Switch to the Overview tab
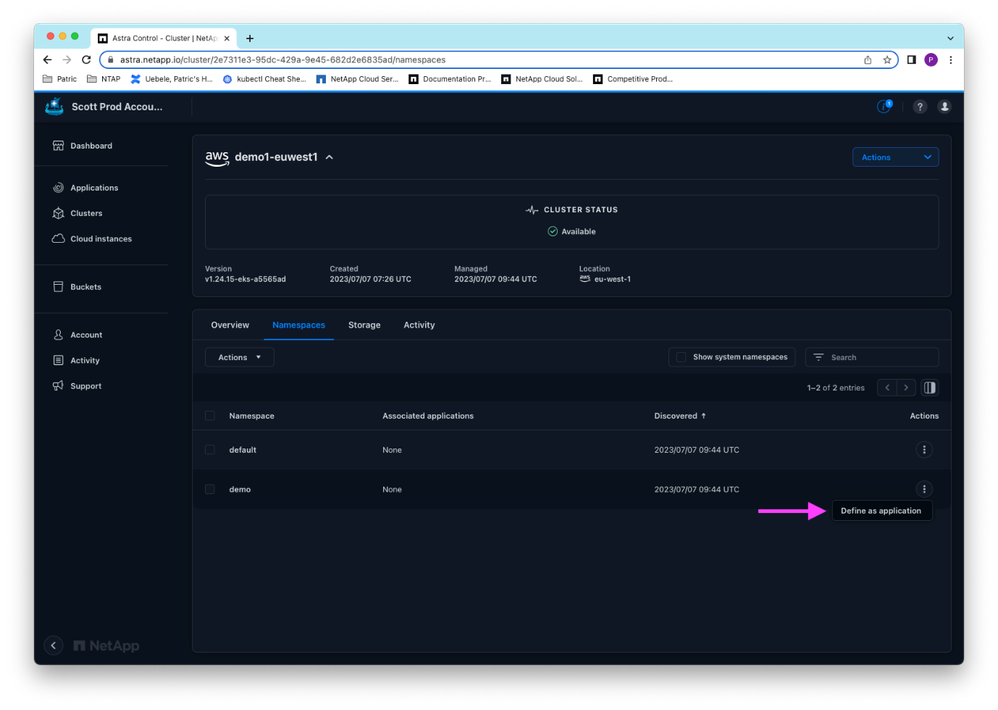Image resolution: width=998 pixels, height=710 pixels. pos(230,325)
